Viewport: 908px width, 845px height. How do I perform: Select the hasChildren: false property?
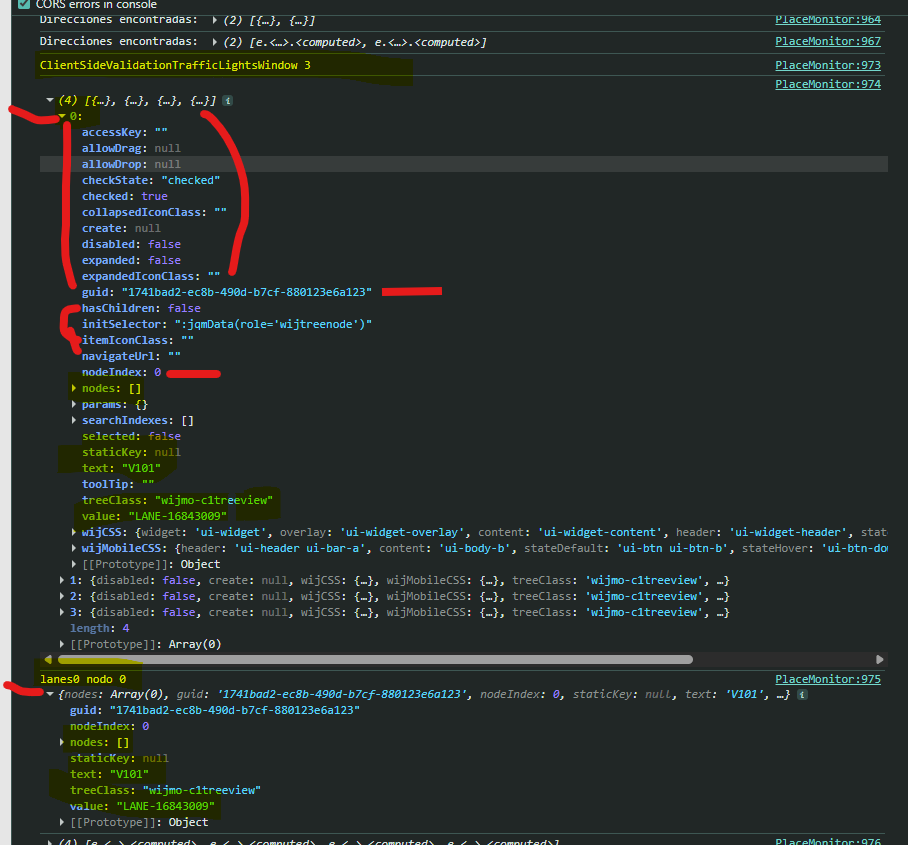coord(141,308)
